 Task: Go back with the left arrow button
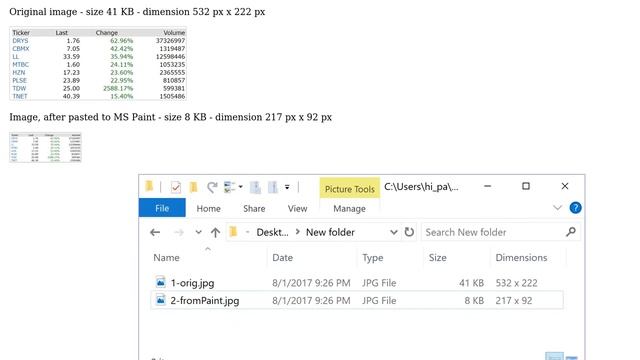point(155,233)
